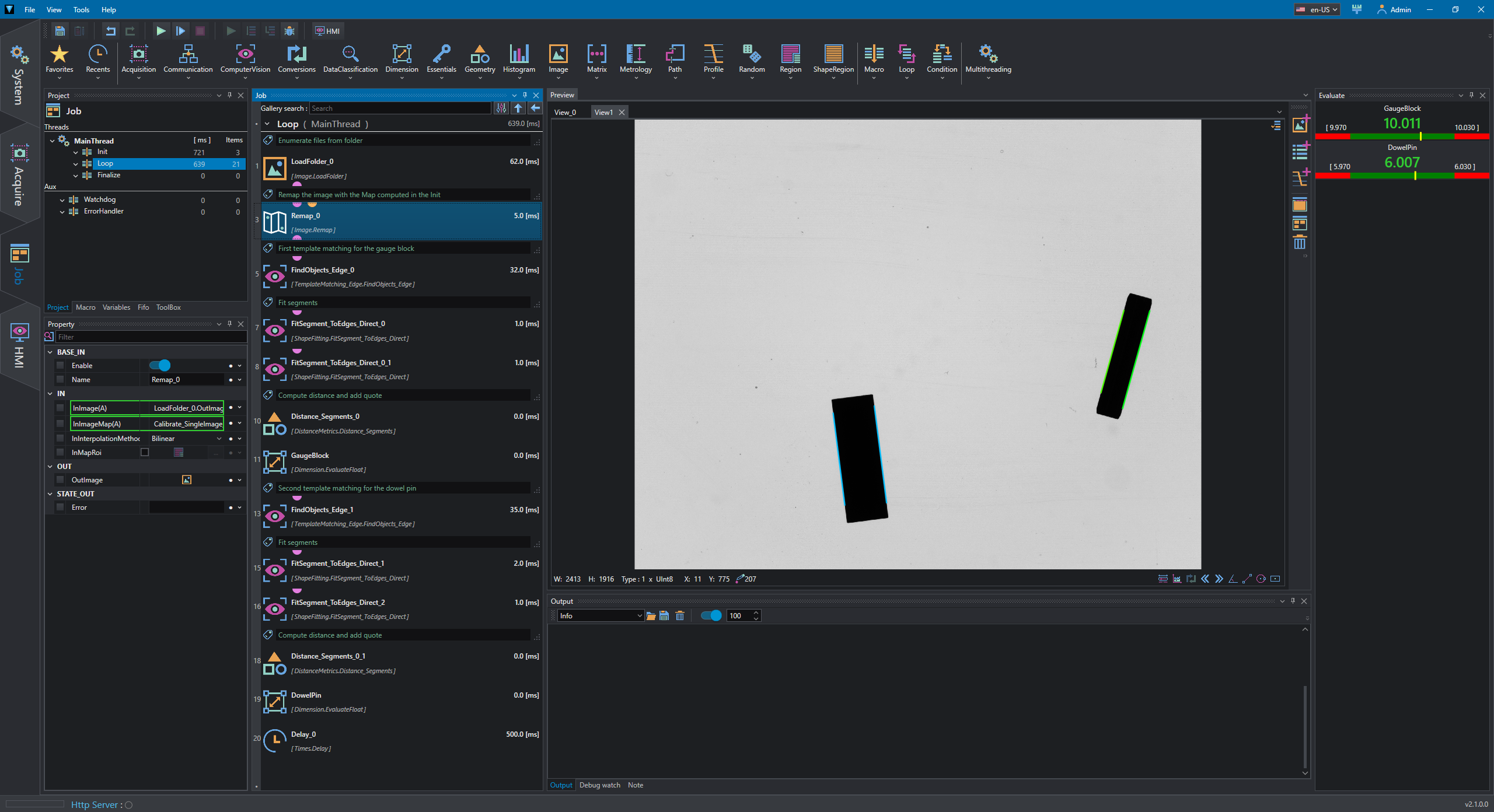
Task: Open the Tools menu
Action: [x=81, y=10]
